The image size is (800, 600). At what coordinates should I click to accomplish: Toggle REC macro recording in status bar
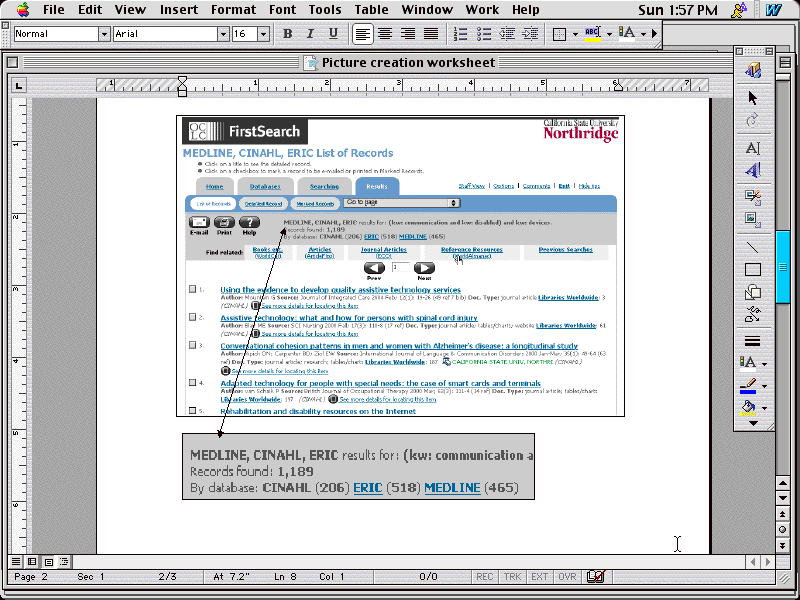(484, 577)
